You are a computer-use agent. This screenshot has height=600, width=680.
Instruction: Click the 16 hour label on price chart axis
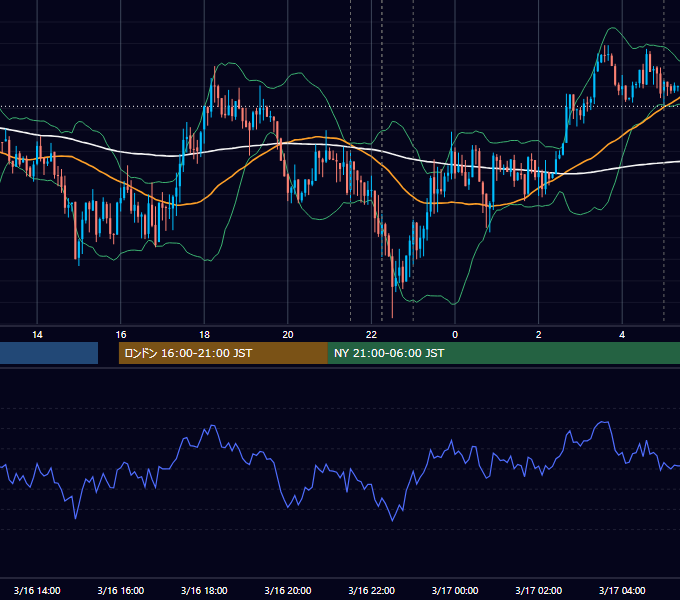(x=121, y=335)
